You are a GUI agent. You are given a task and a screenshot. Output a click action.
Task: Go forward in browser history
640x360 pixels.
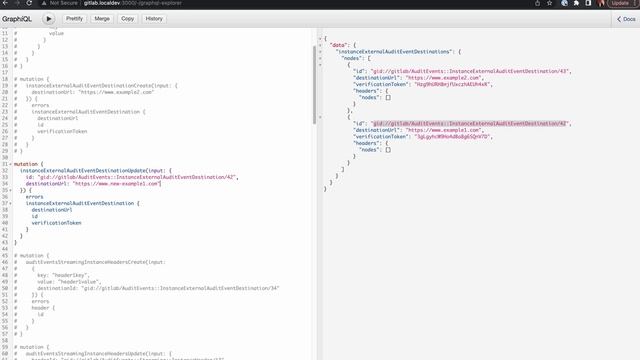pyautogui.click(x=17, y=3)
